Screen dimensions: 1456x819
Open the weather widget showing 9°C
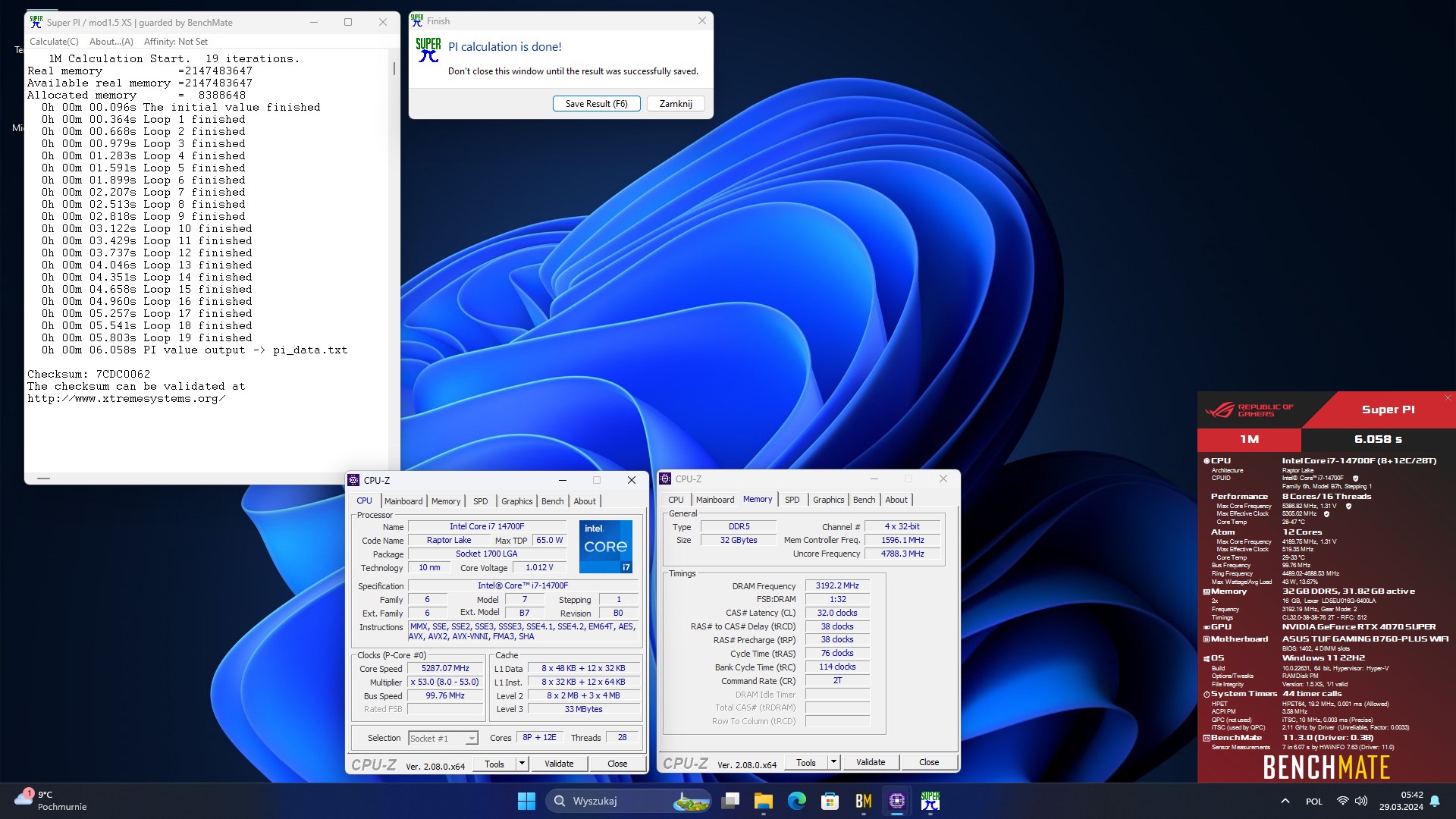pyautogui.click(x=50, y=801)
